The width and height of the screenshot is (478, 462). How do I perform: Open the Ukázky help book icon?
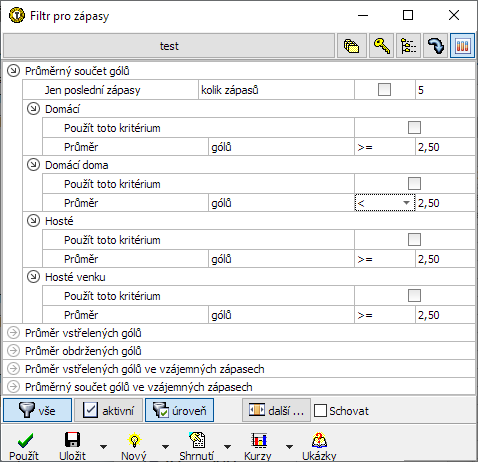319,440
